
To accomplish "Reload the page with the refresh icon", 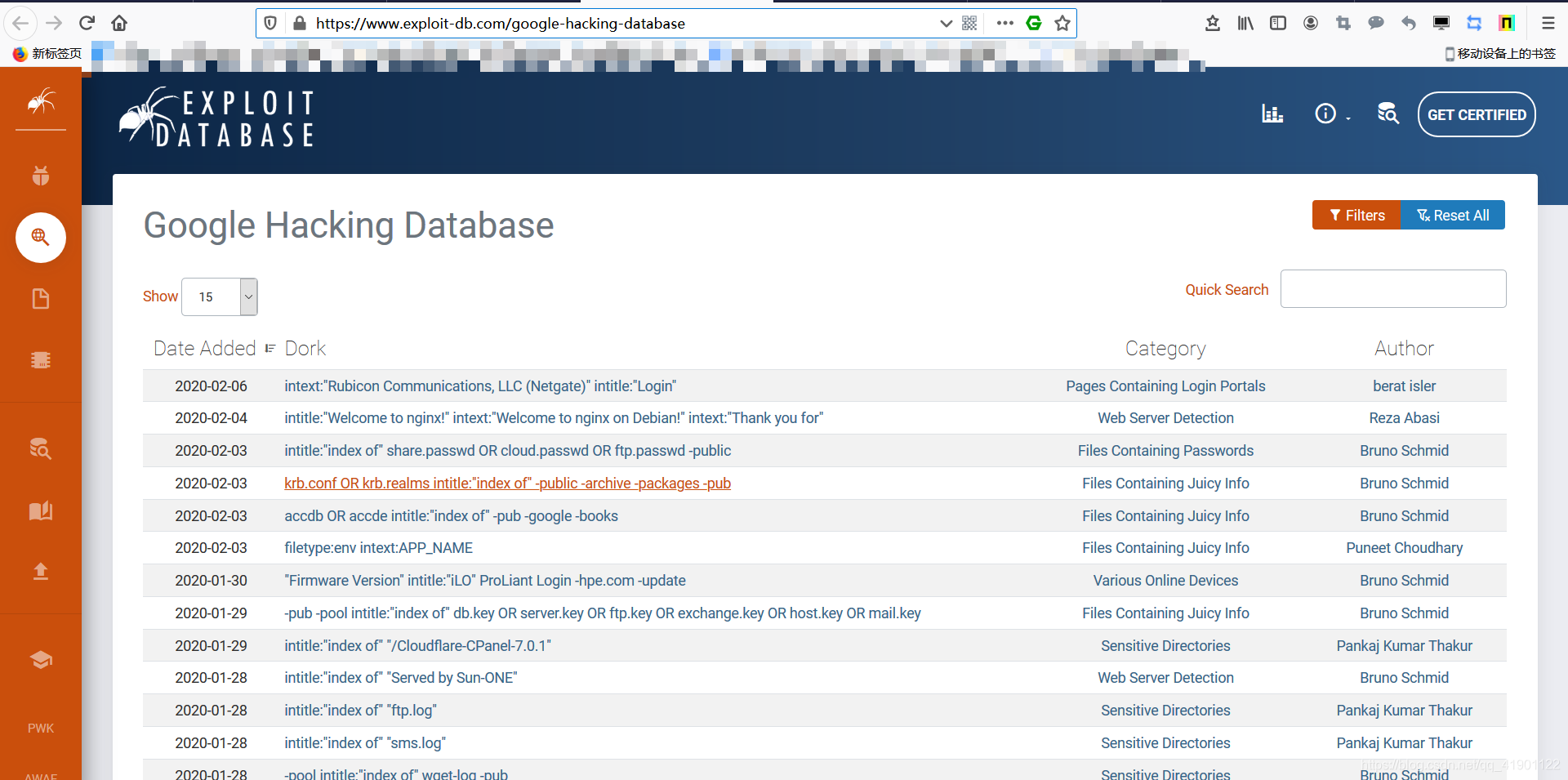I will [87, 23].
